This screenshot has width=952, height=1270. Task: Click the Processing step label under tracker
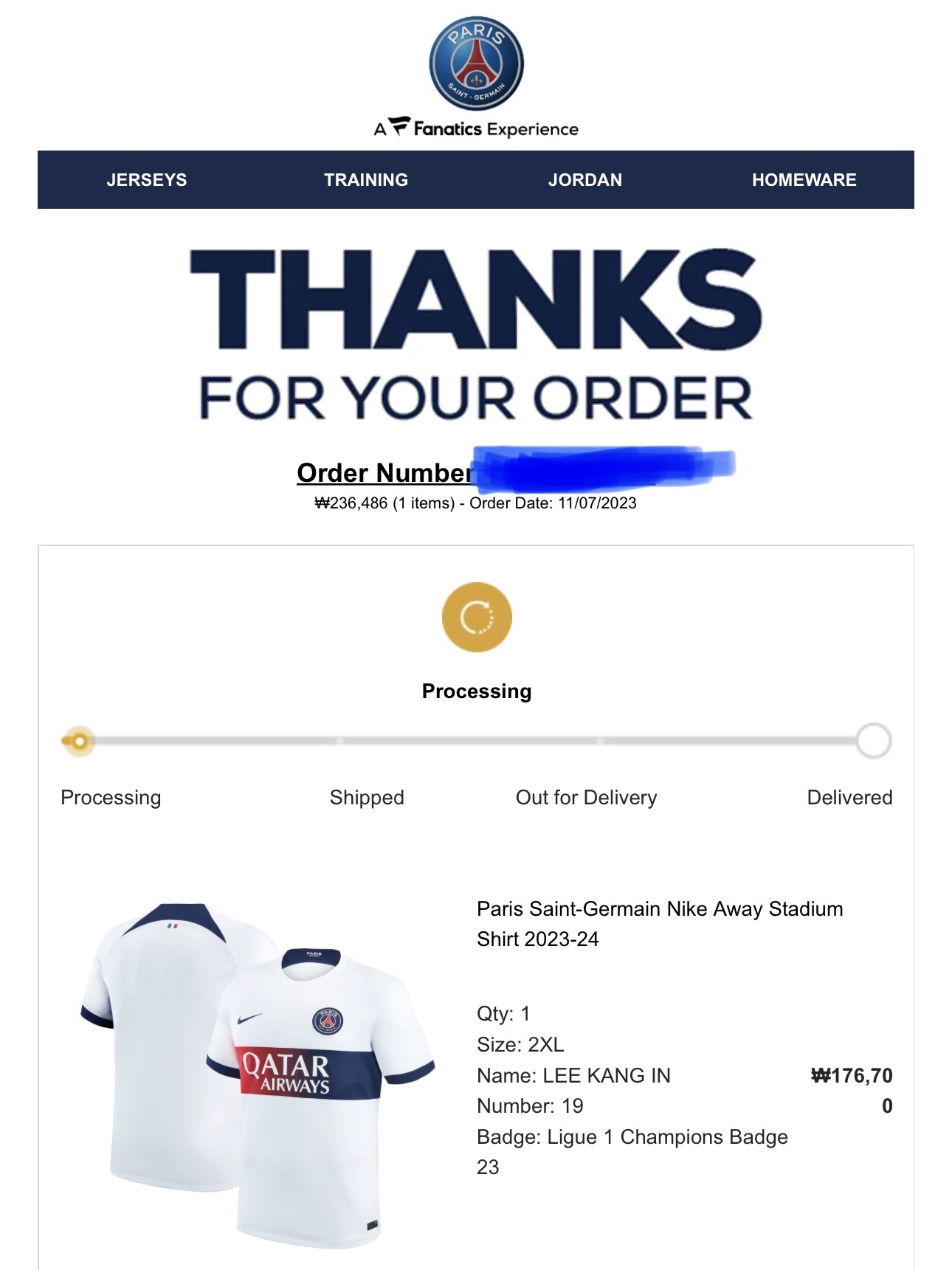click(x=111, y=798)
